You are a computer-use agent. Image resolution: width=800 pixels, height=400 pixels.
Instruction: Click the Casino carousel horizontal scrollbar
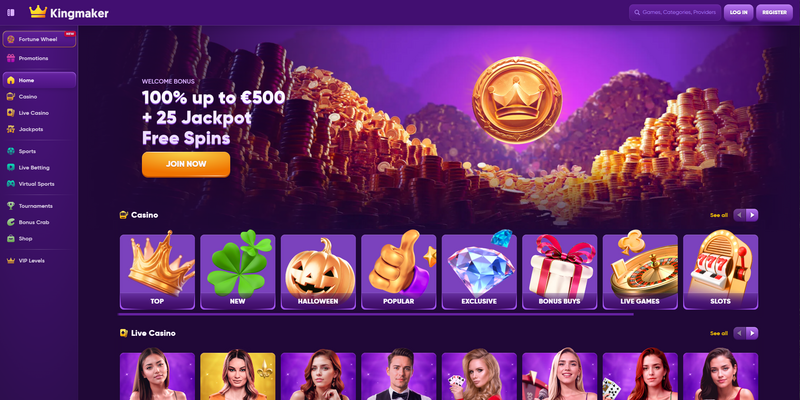pos(376,315)
